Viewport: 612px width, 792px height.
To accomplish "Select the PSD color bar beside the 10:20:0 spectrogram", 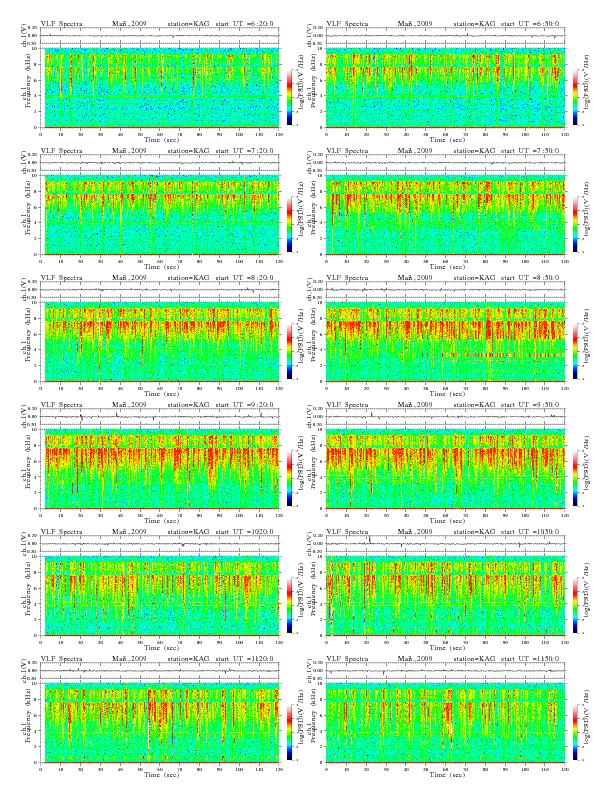I will [x=289, y=605].
